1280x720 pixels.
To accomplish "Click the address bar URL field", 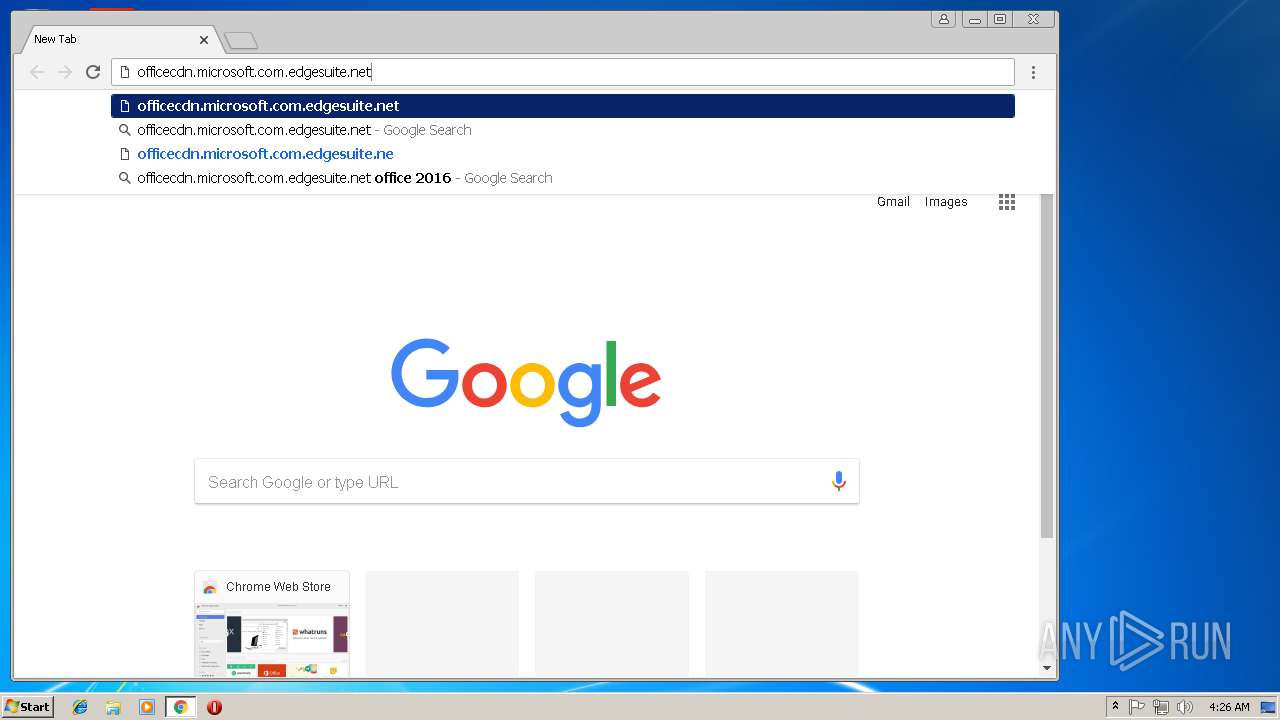I will 563,72.
